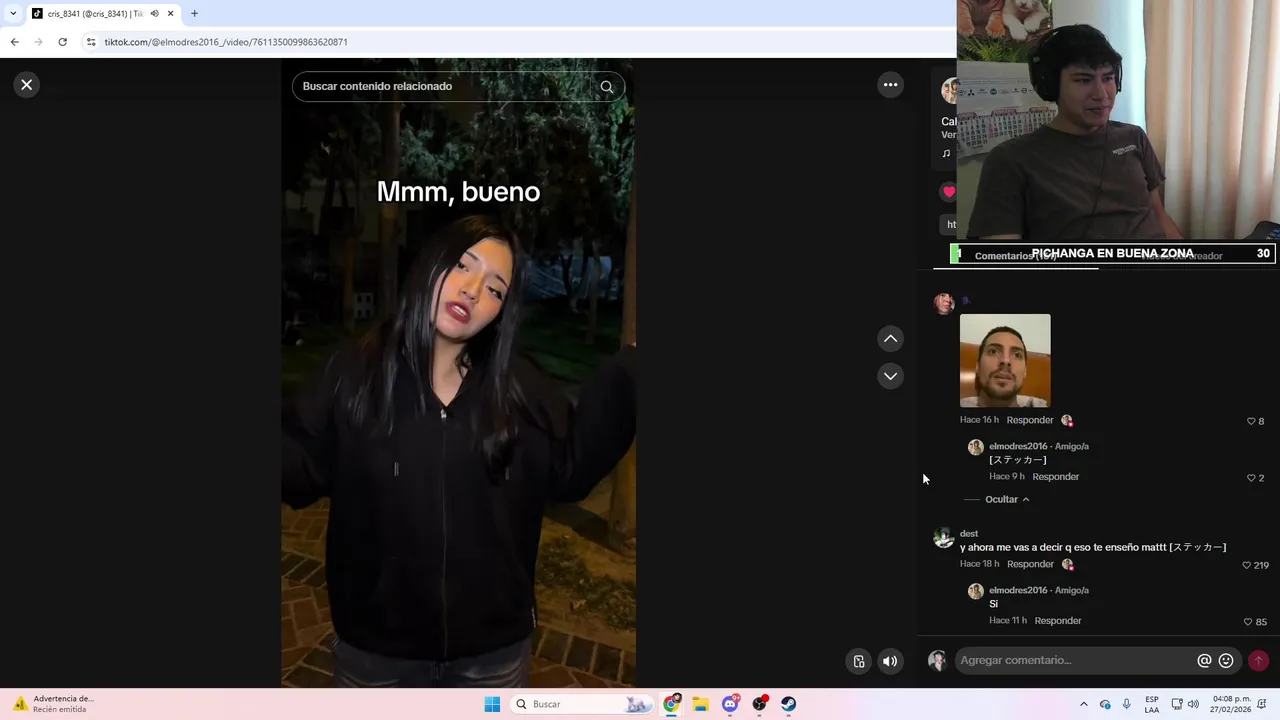Open the Advertencia notification widget
Screen dimensions: 1280x720
coord(52,704)
